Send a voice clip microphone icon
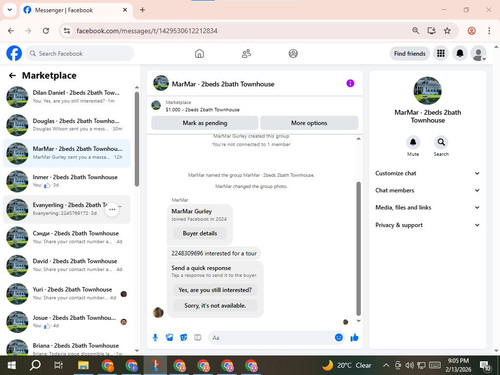 point(155,338)
